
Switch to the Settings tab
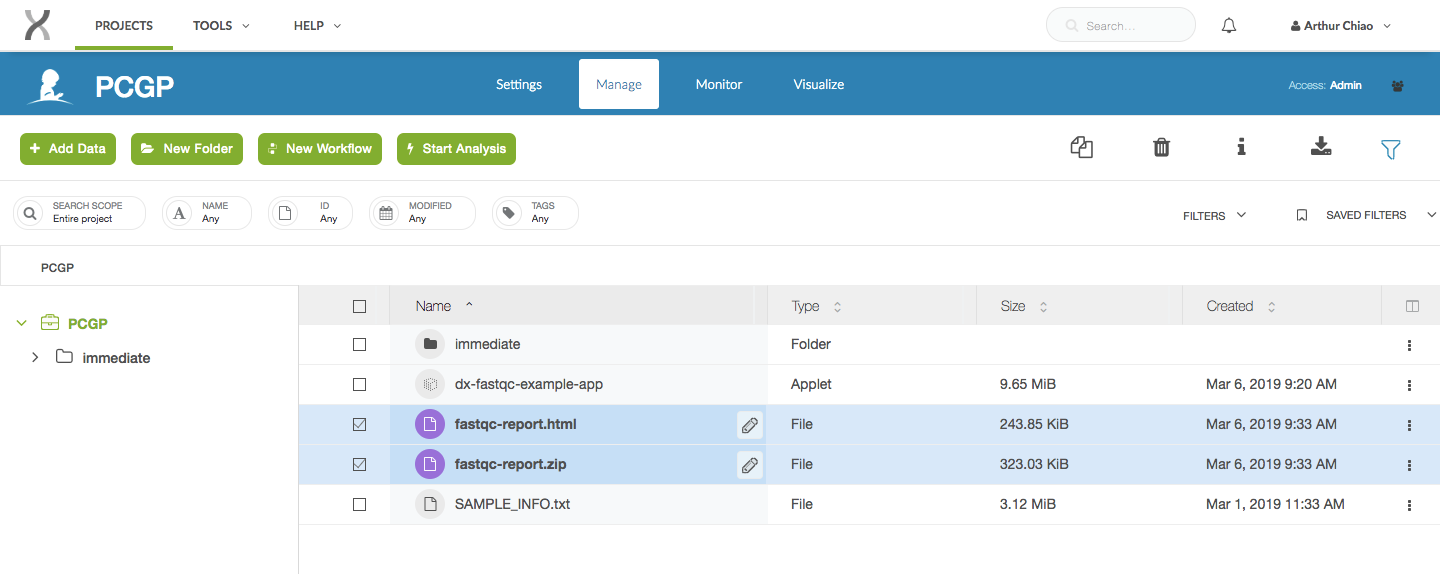519,84
